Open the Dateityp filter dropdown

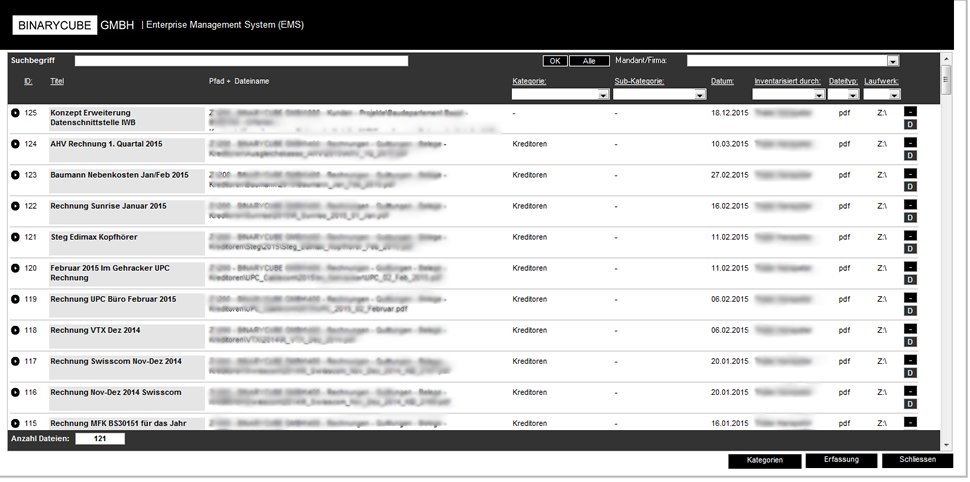853,95
